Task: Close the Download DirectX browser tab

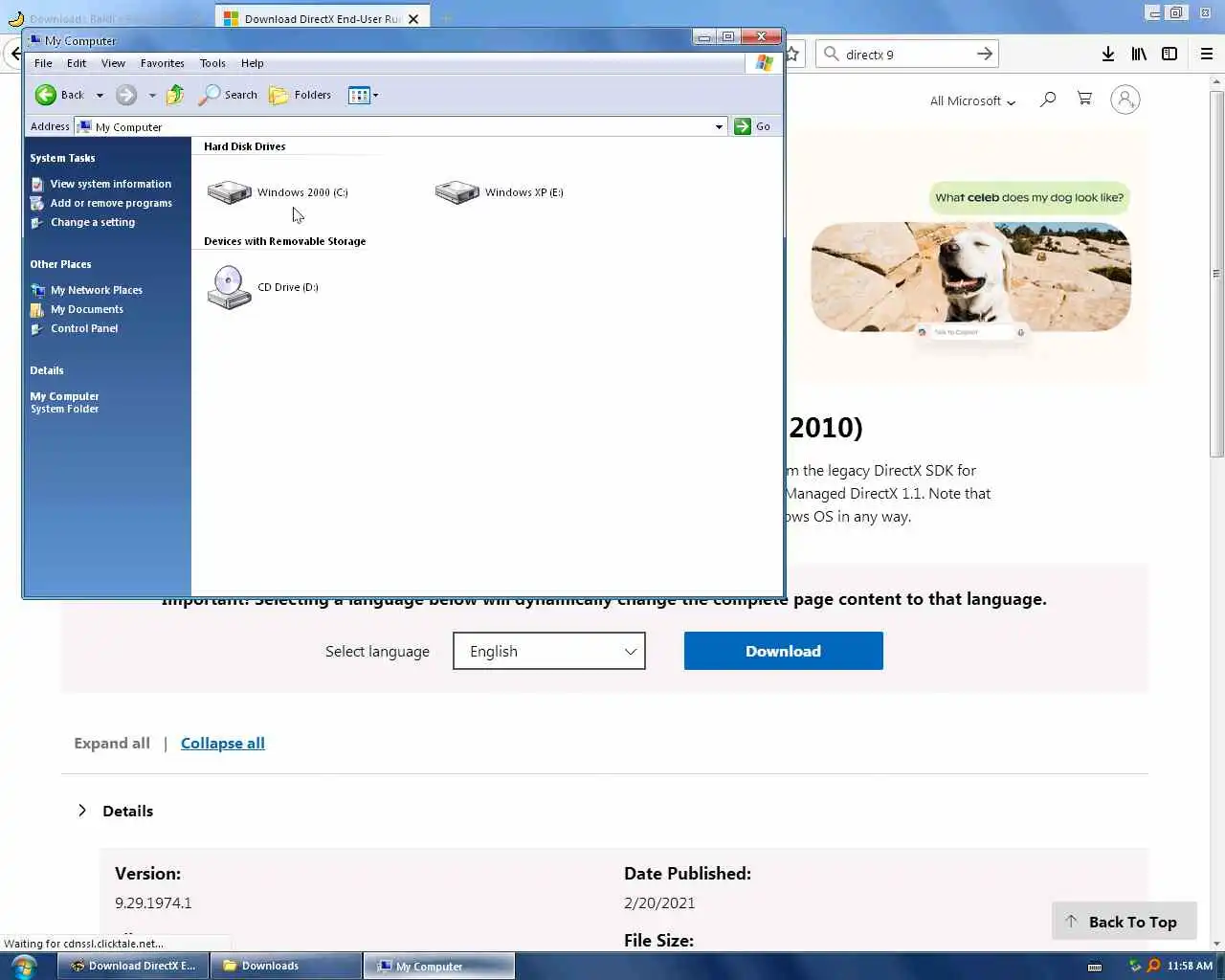Action: pyautogui.click(x=413, y=18)
